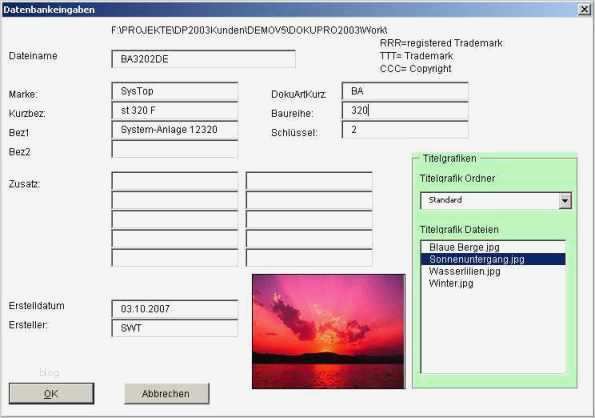This screenshot has height=418, width=595.
Task: Click the project path text F:\PROJEKTE
Action: (x=249, y=30)
